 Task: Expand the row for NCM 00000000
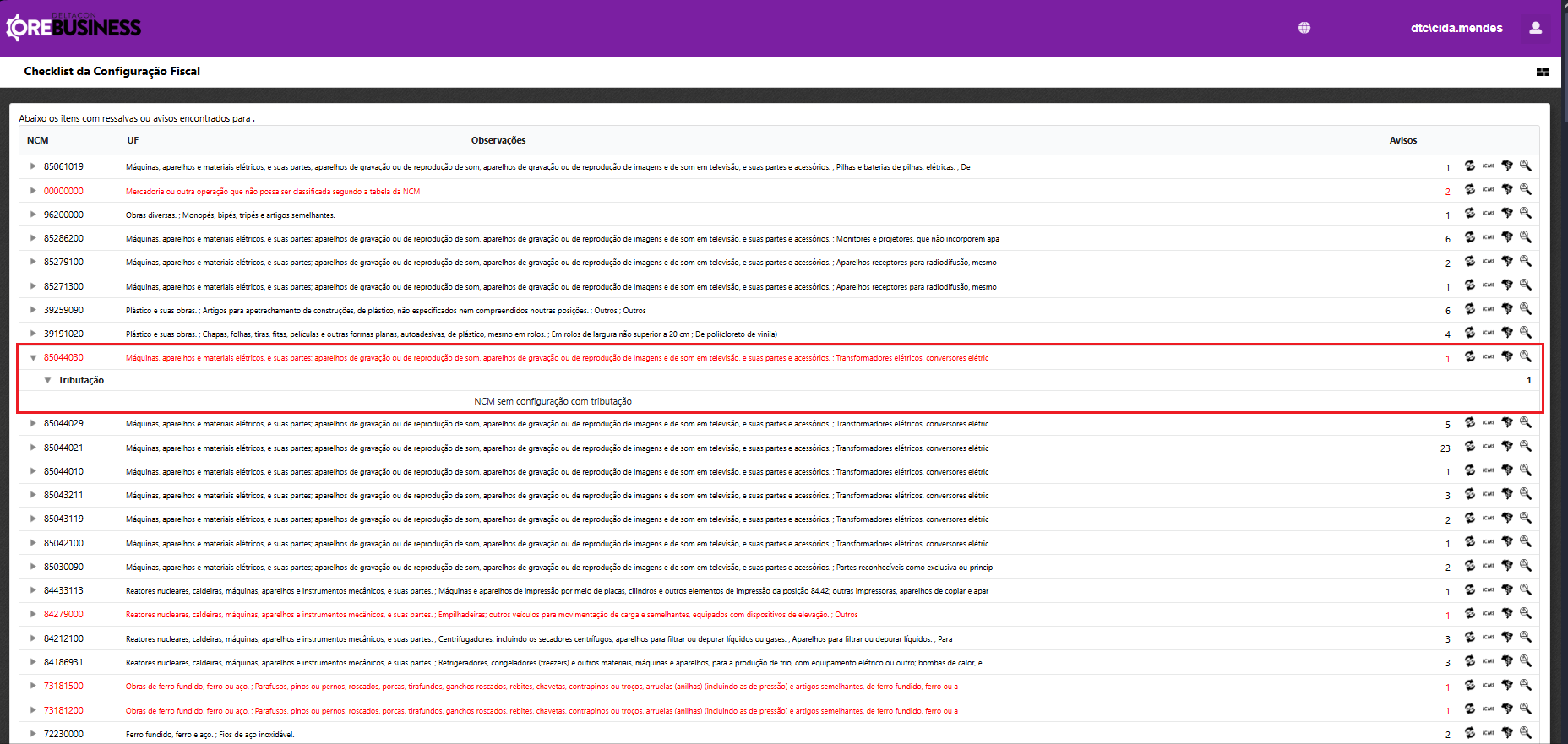coord(34,191)
